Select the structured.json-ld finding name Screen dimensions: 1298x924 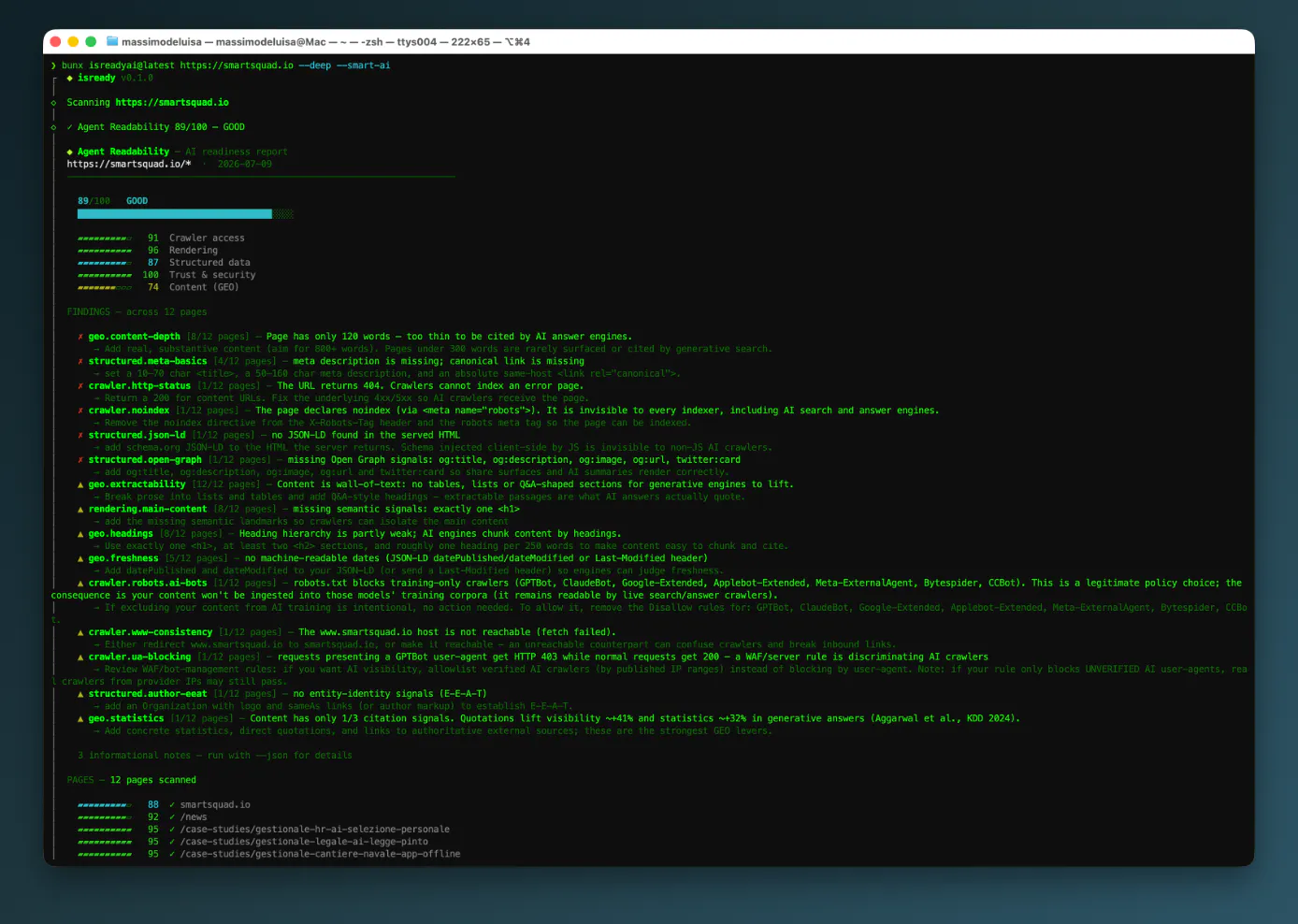click(x=137, y=435)
